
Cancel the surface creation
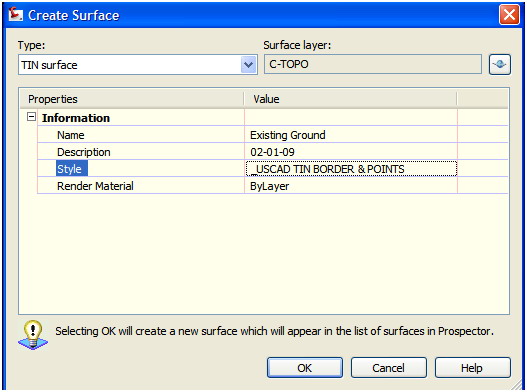389,368
